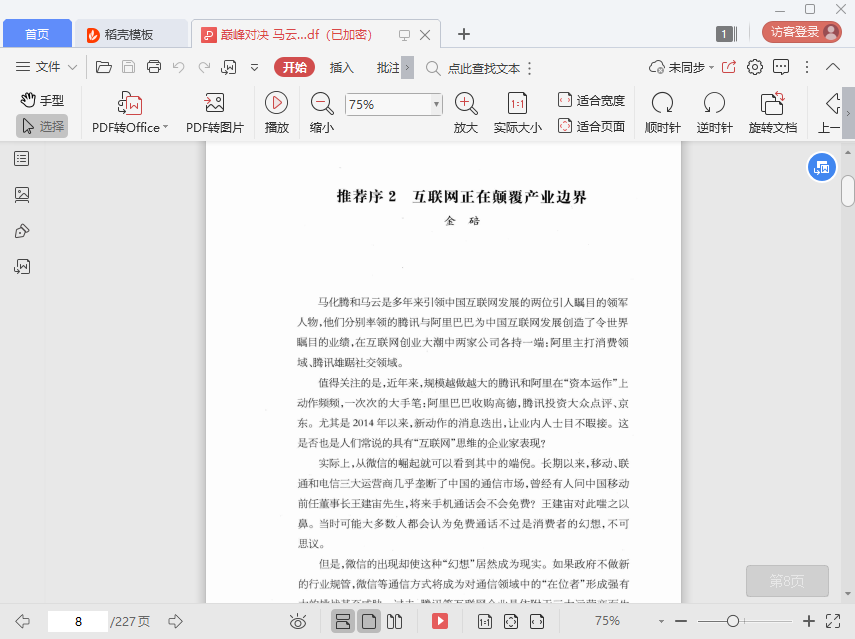Click the 实际大小 actual size icon
This screenshot has height=639, width=855.
517,104
